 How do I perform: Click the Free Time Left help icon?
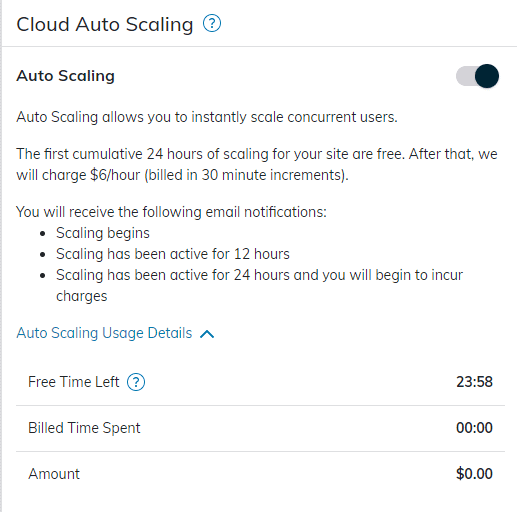click(136, 382)
